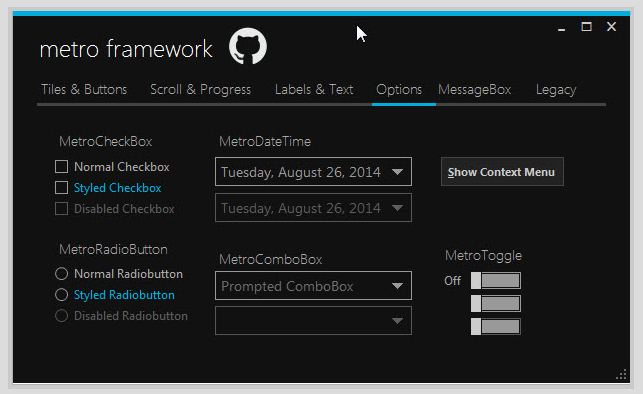Switch to the Legacy tab
This screenshot has height=394, width=643.
[556, 90]
